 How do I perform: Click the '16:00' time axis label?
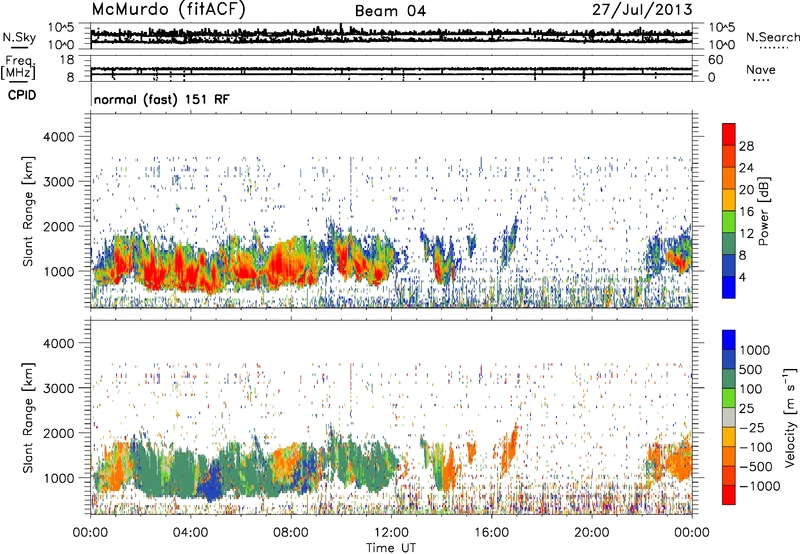(491, 533)
